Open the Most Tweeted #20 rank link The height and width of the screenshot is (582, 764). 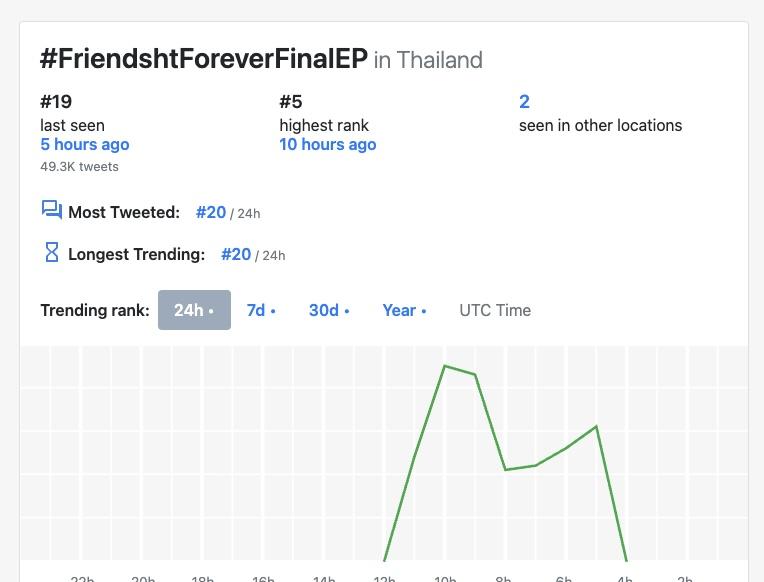click(x=211, y=212)
